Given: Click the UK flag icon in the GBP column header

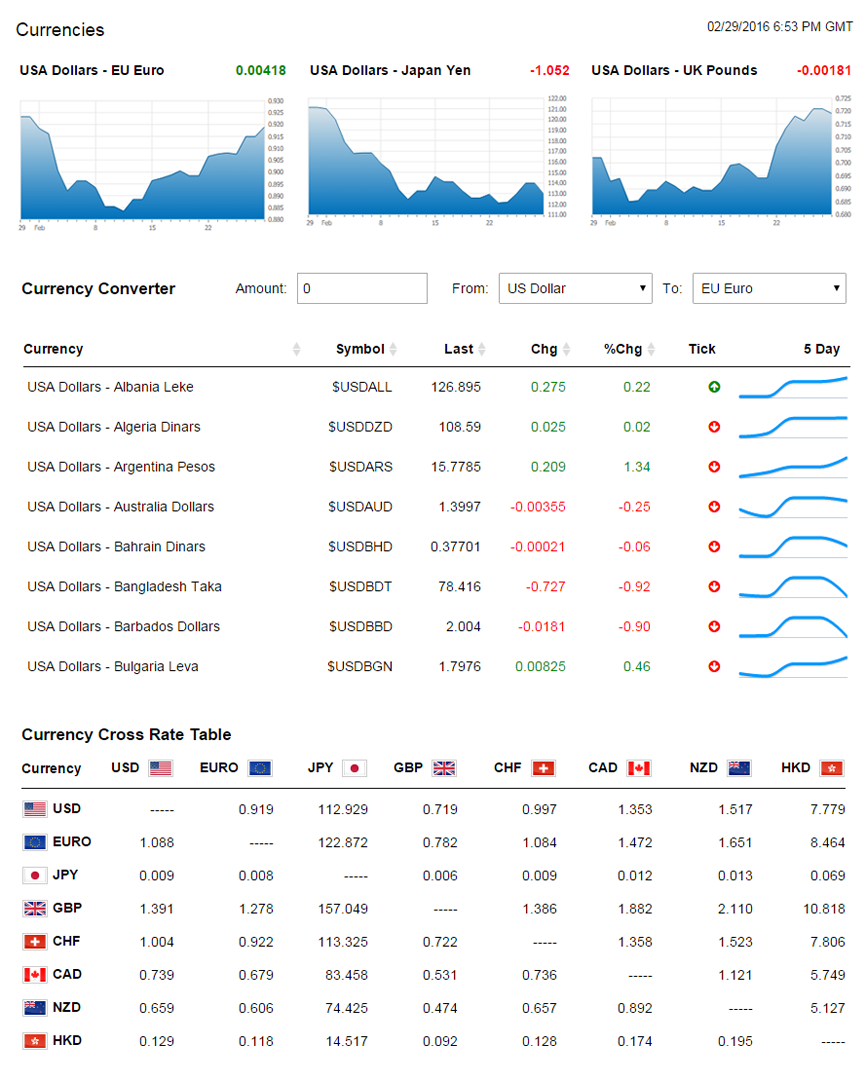Looking at the screenshot, I should coord(444,768).
